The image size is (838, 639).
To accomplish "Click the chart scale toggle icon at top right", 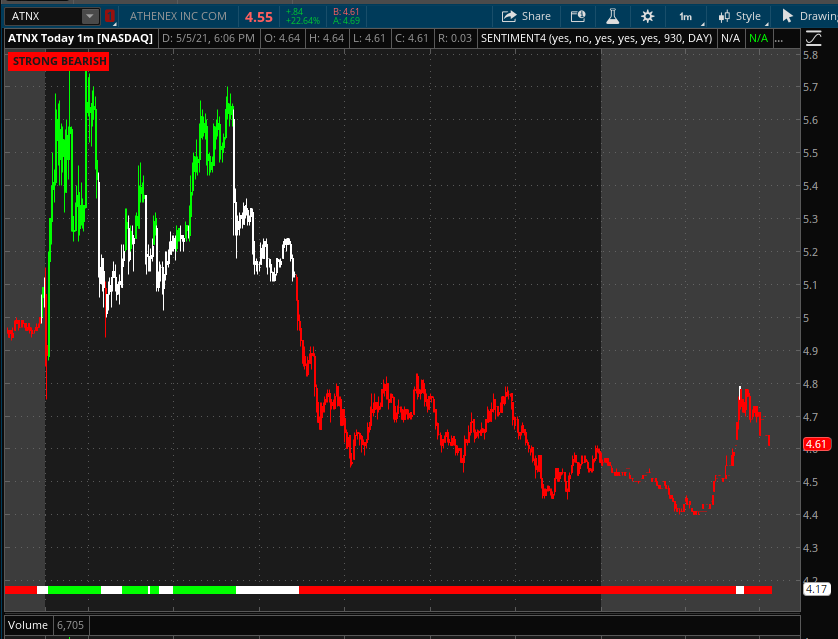I will click(813, 38).
